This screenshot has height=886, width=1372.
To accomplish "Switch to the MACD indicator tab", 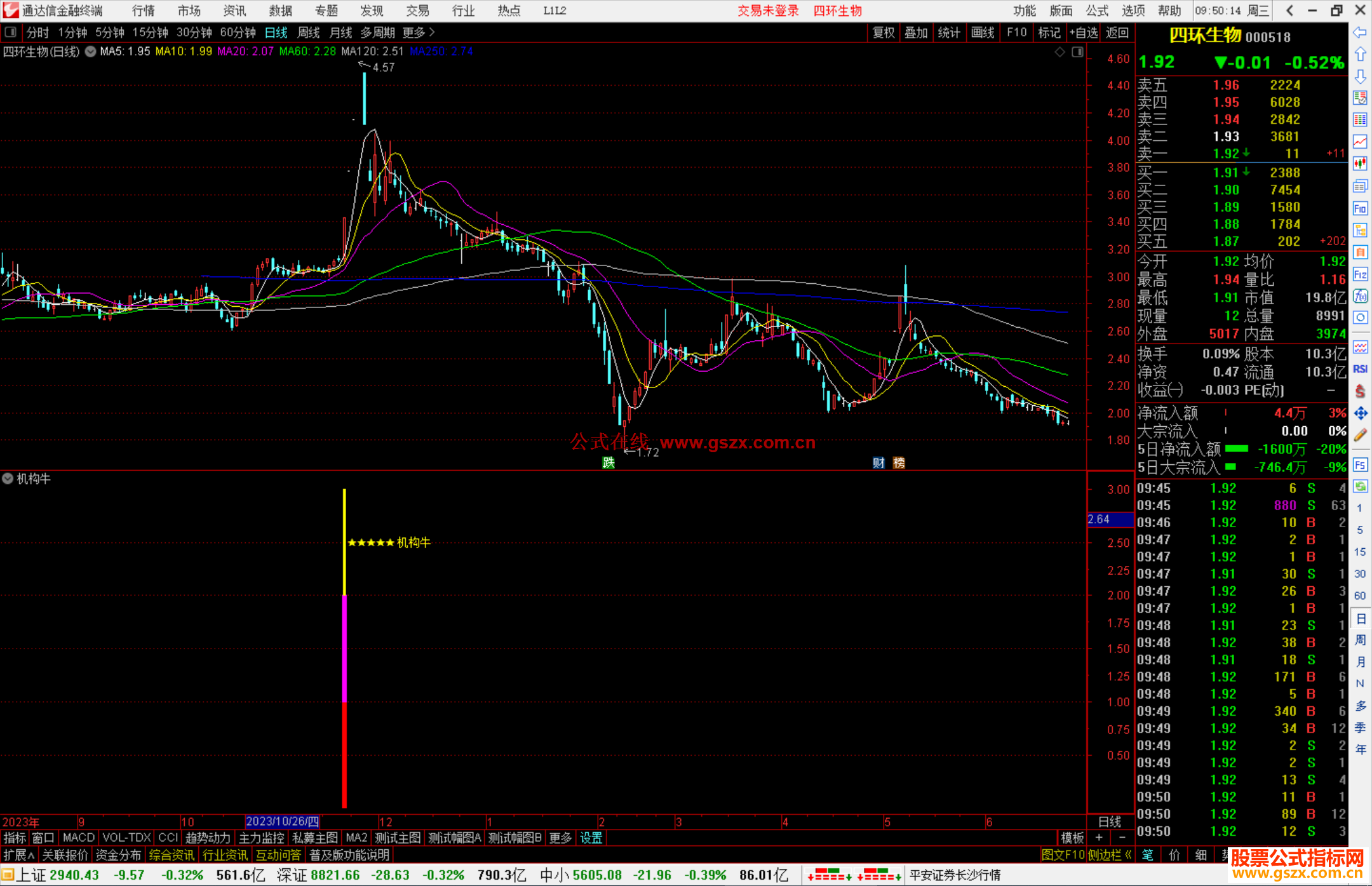I will click(79, 838).
